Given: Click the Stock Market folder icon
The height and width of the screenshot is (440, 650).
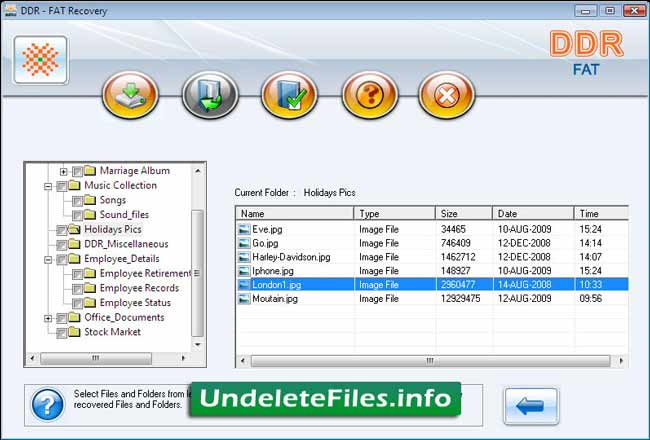Looking at the screenshot, I should tap(74, 332).
